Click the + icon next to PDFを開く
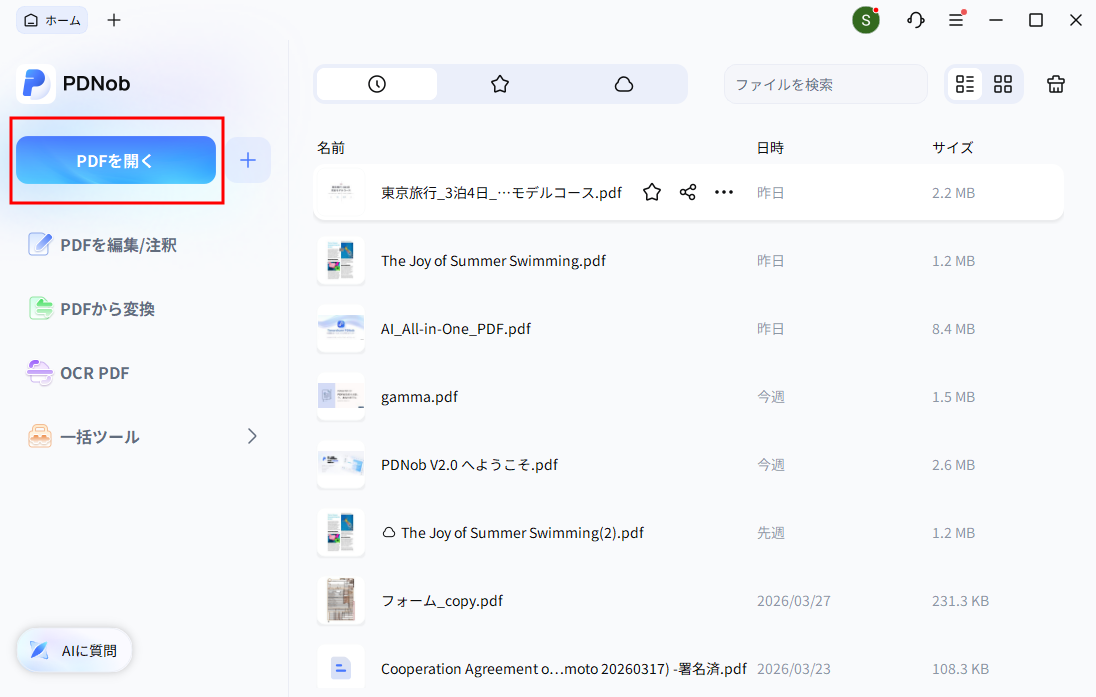 pyautogui.click(x=247, y=159)
